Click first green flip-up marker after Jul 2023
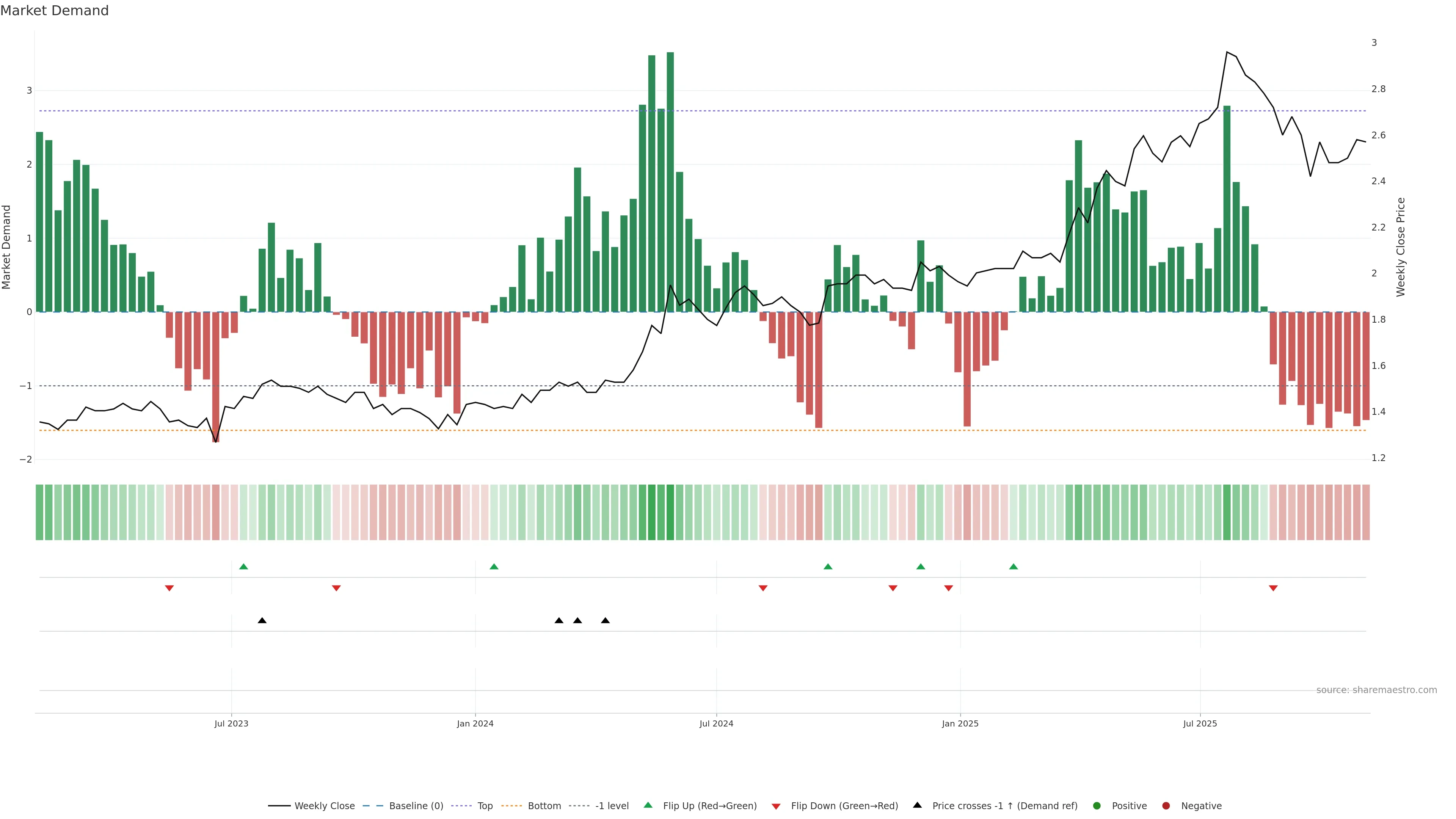Image resolution: width=1456 pixels, height=819 pixels. (243, 567)
